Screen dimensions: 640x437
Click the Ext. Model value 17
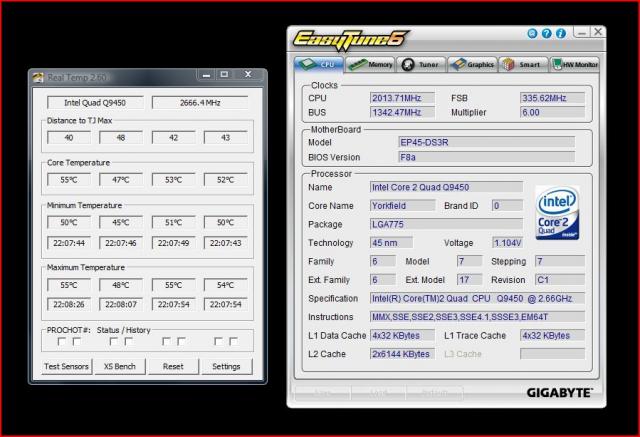tap(469, 280)
